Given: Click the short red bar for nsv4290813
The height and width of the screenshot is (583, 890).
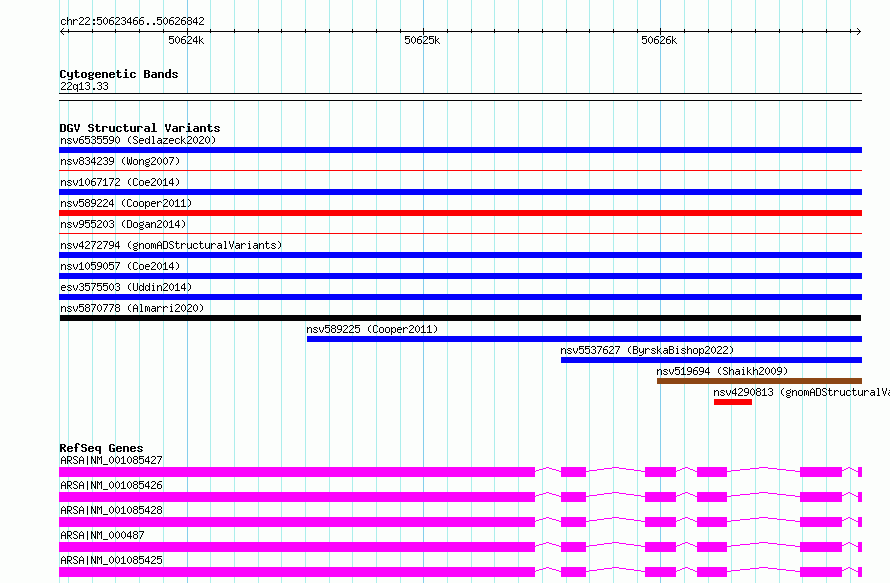Looking at the screenshot, I should pos(733,402).
